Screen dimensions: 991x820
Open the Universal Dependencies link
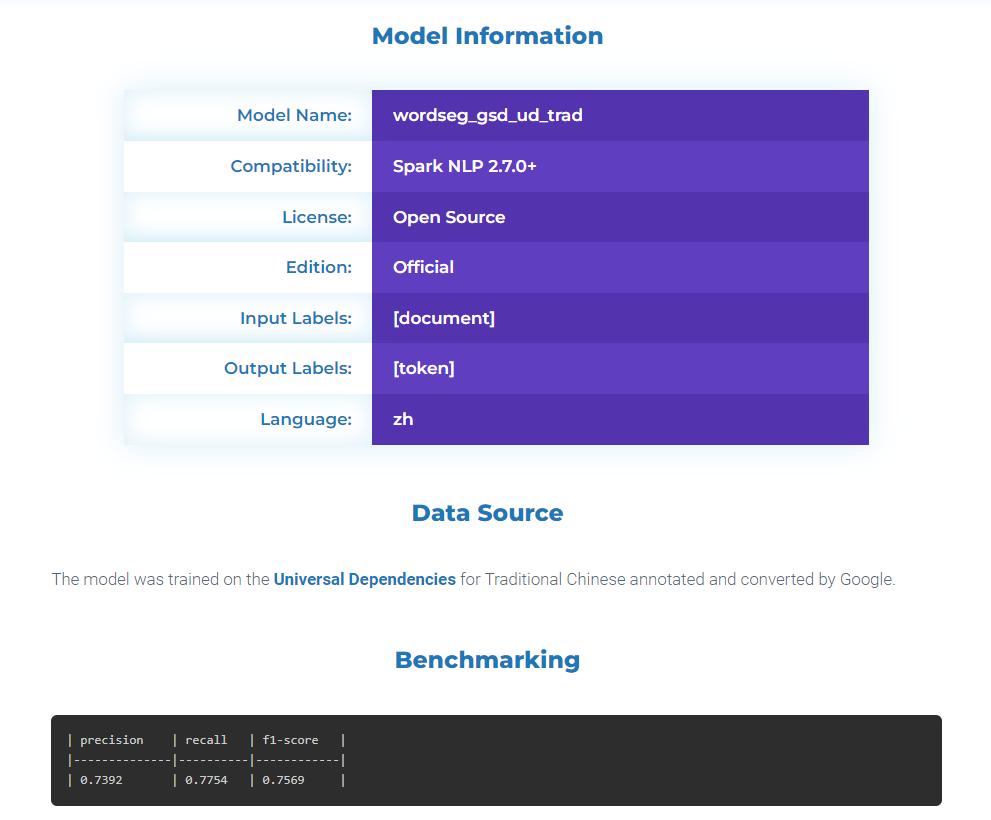point(364,579)
